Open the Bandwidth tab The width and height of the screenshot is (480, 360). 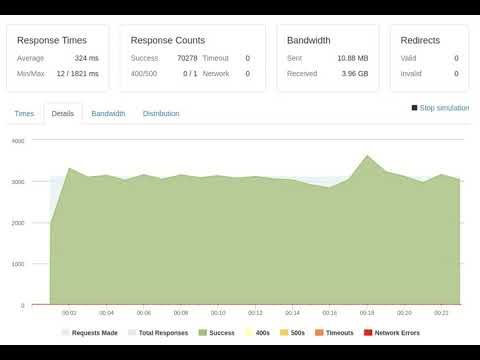(x=108, y=114)
